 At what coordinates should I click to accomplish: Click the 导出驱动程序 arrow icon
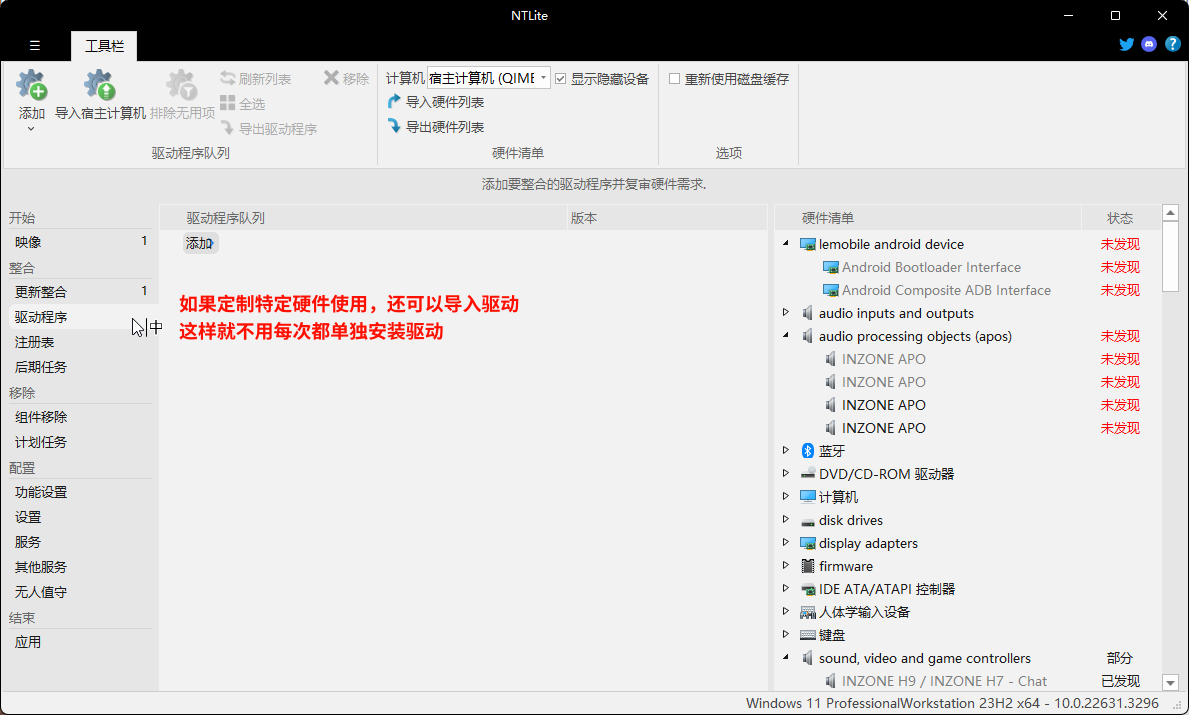pyautogui.click(x=227, y=128)
